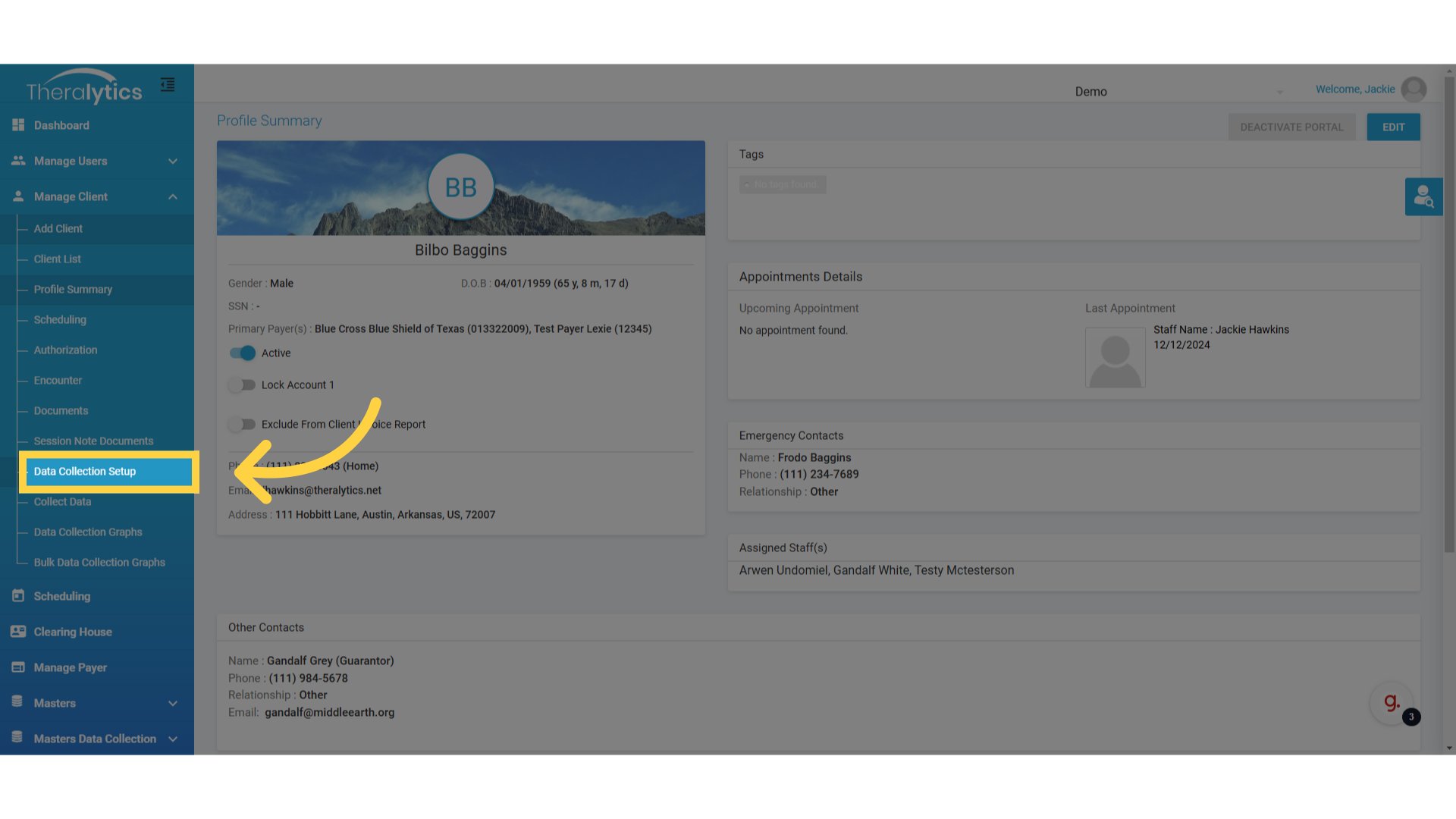The height and width of the screenshot is (819, 1456).
Task: Click the Manage Payer icon
Action: coord(18,667)
